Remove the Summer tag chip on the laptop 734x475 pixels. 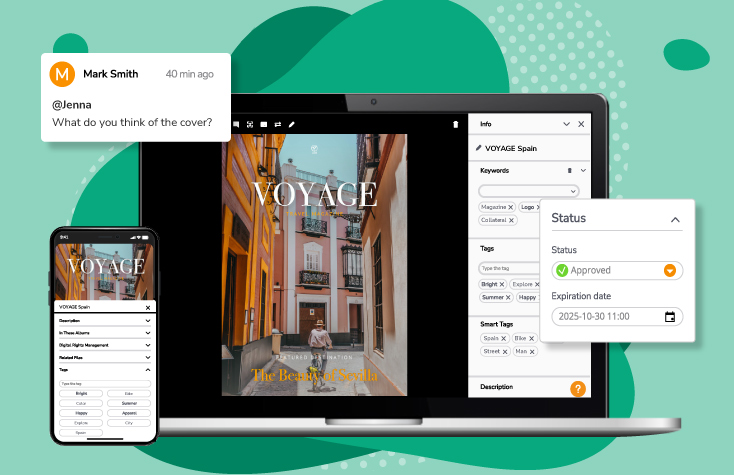point(508,297)
